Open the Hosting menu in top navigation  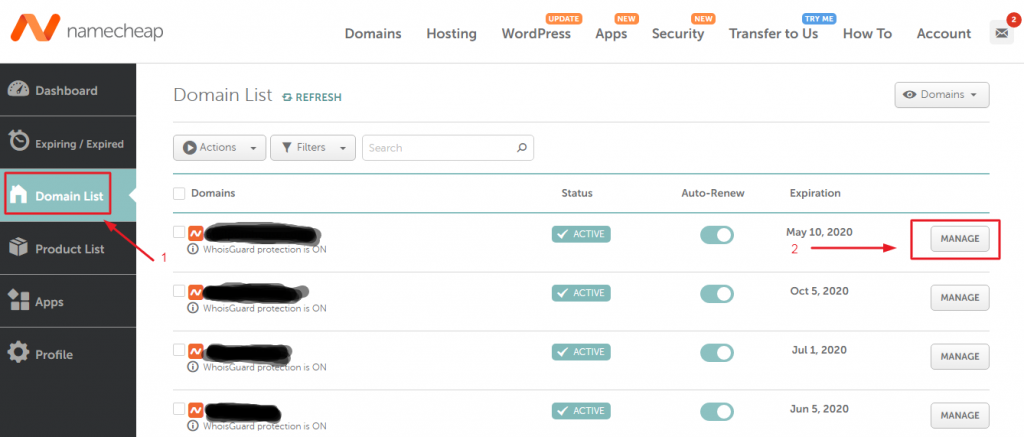click(x=451, y=33)
